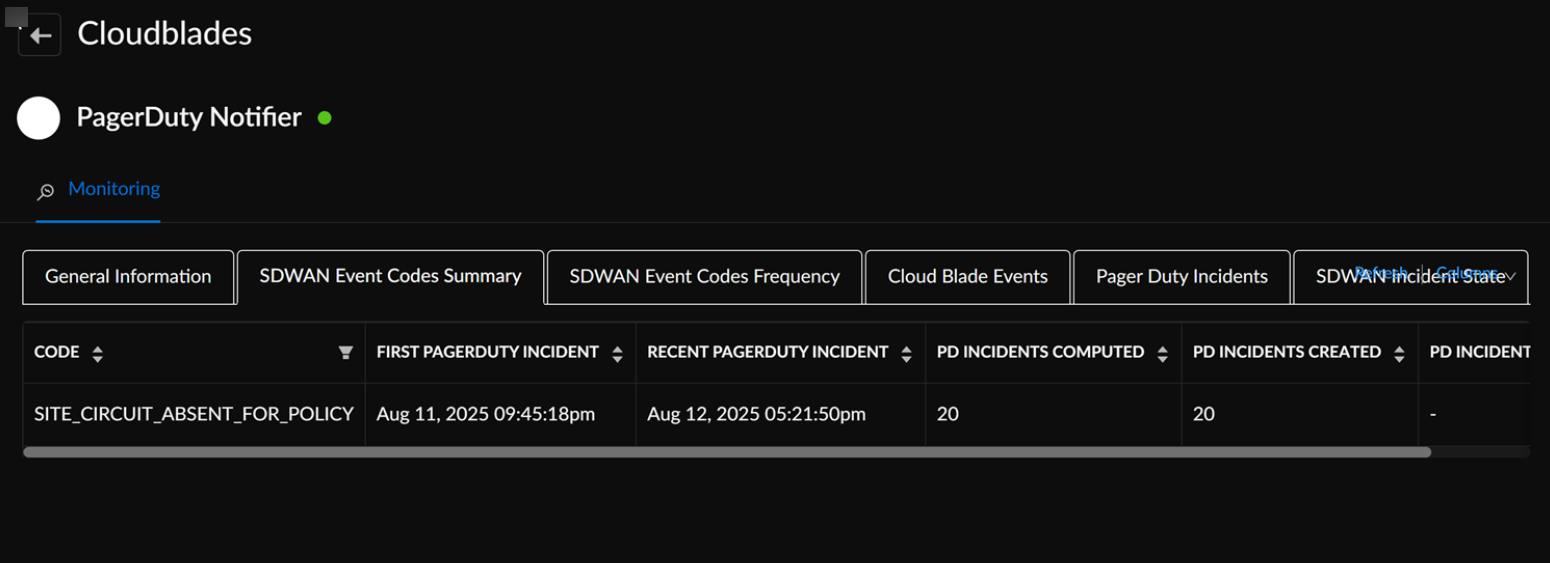Click the Aug 12, 2025 05:21:50pm cell
This screenshot has width=1550, height=563.
[x=781, y=414]
